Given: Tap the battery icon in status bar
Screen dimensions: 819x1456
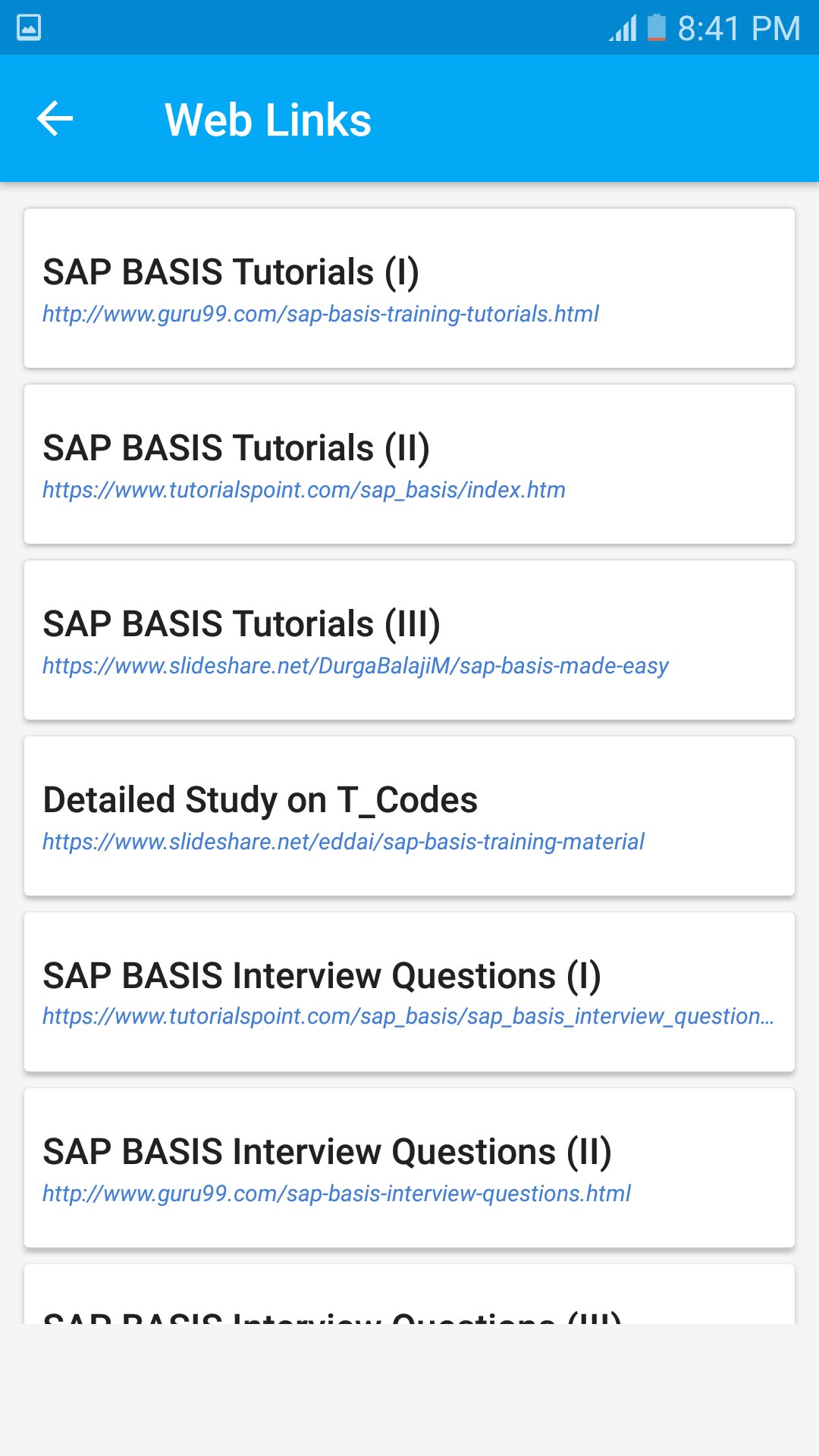Looking at the screenshot, I should tap(657, 28).
